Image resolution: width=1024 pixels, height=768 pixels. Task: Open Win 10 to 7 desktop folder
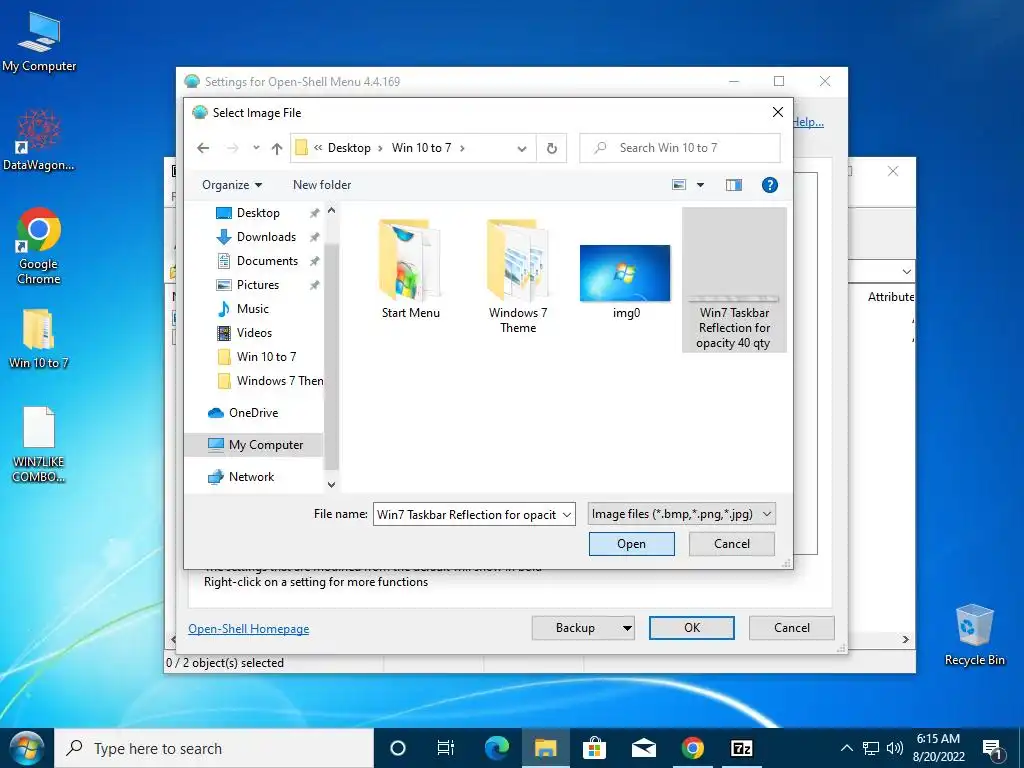(39, 338)
